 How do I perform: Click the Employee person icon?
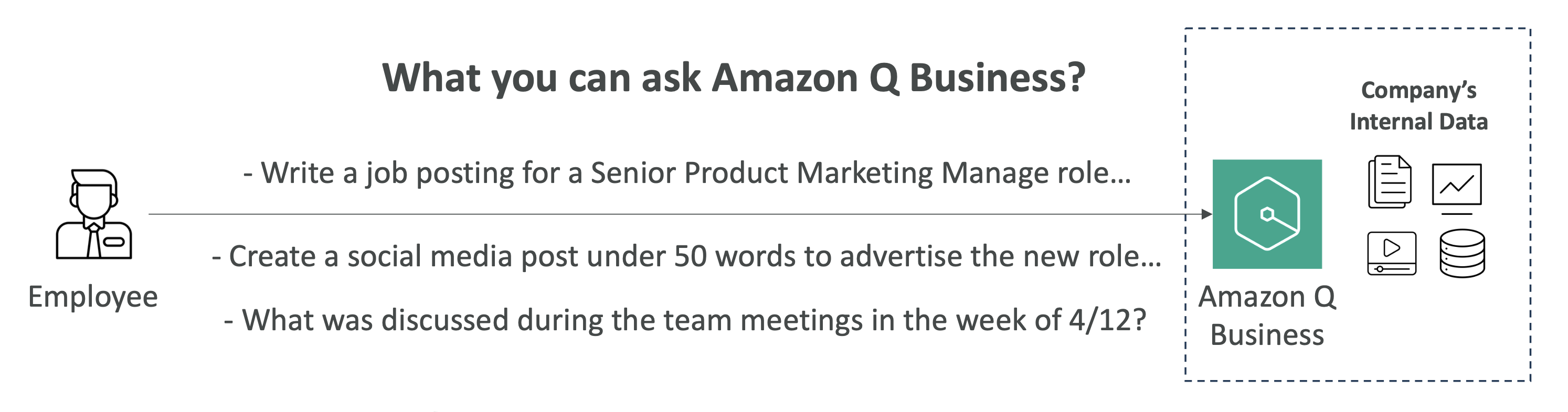(x=94, y=213)
